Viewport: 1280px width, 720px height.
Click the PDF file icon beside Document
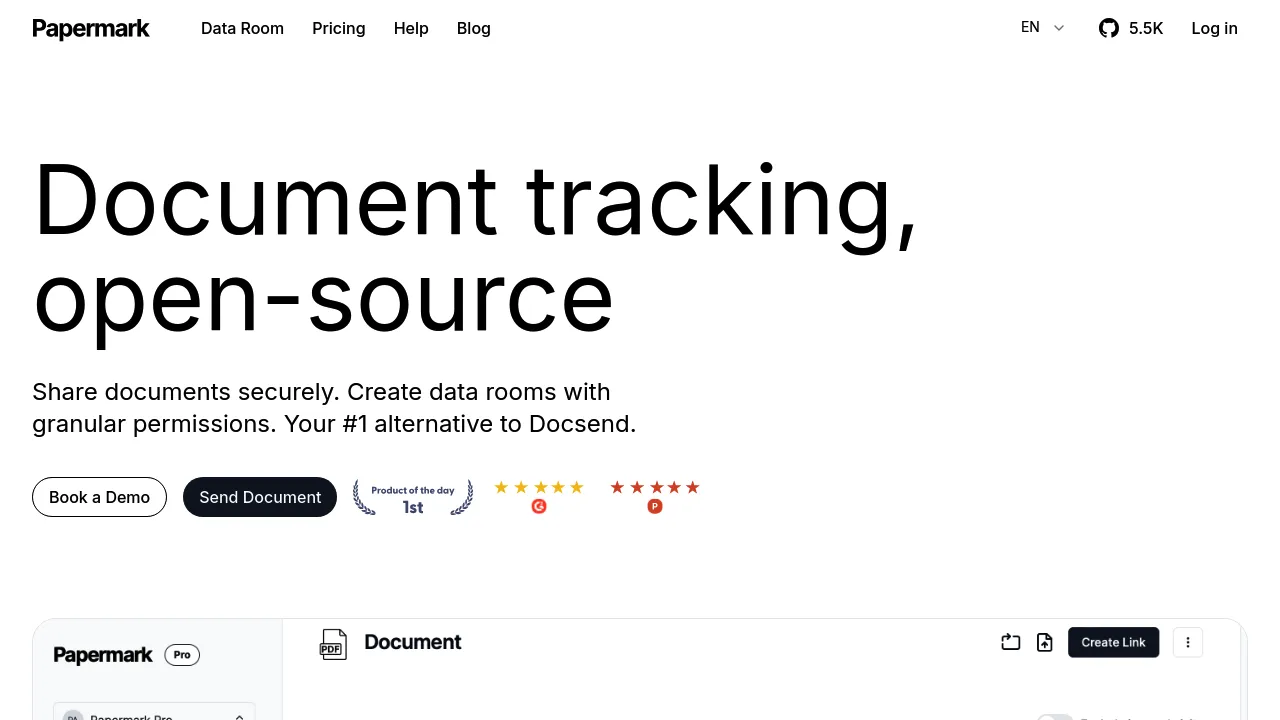point(333,645)
